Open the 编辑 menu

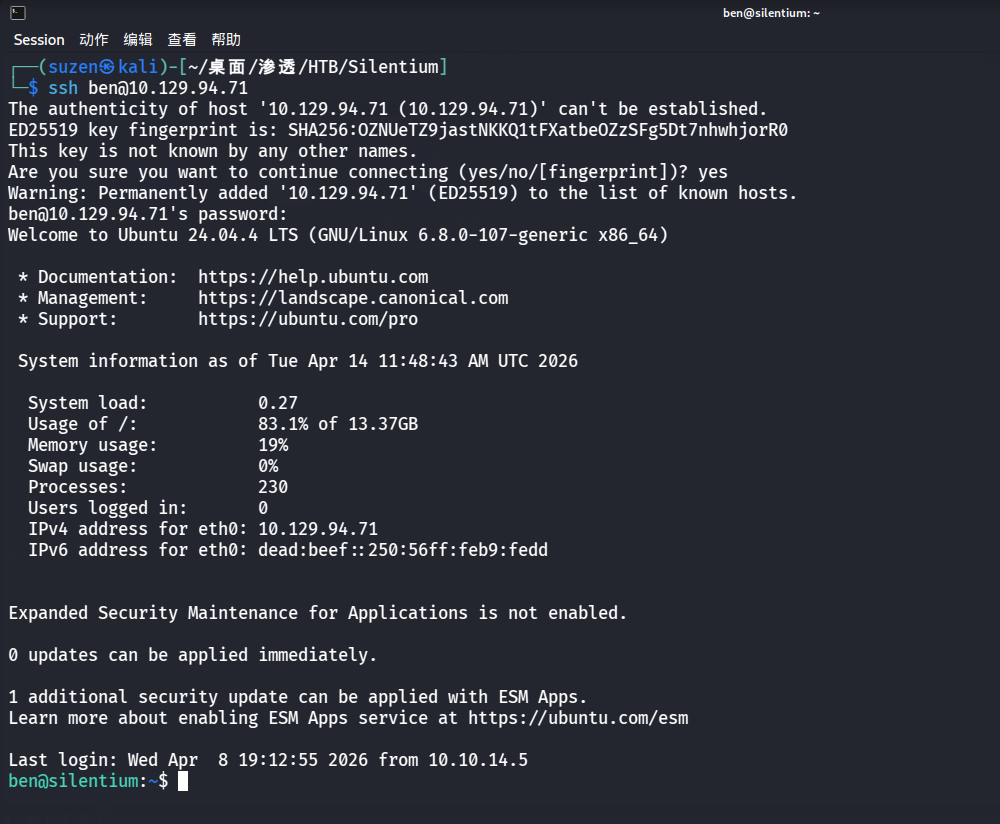(x=138, y=40)
